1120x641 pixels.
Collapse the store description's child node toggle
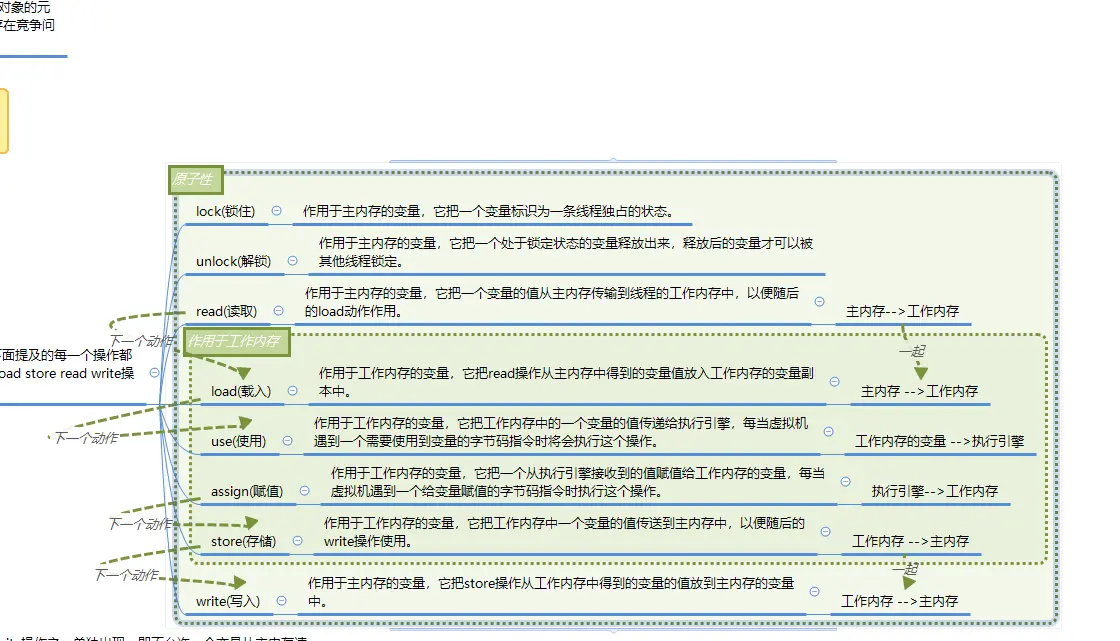tap(825, 532)
